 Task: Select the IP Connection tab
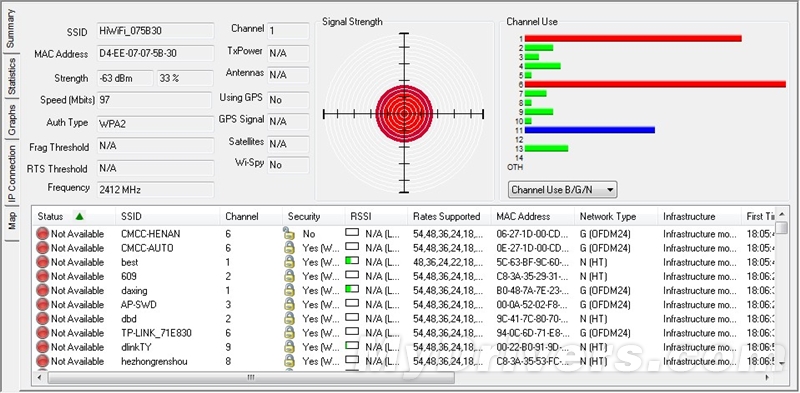(11, 174)
